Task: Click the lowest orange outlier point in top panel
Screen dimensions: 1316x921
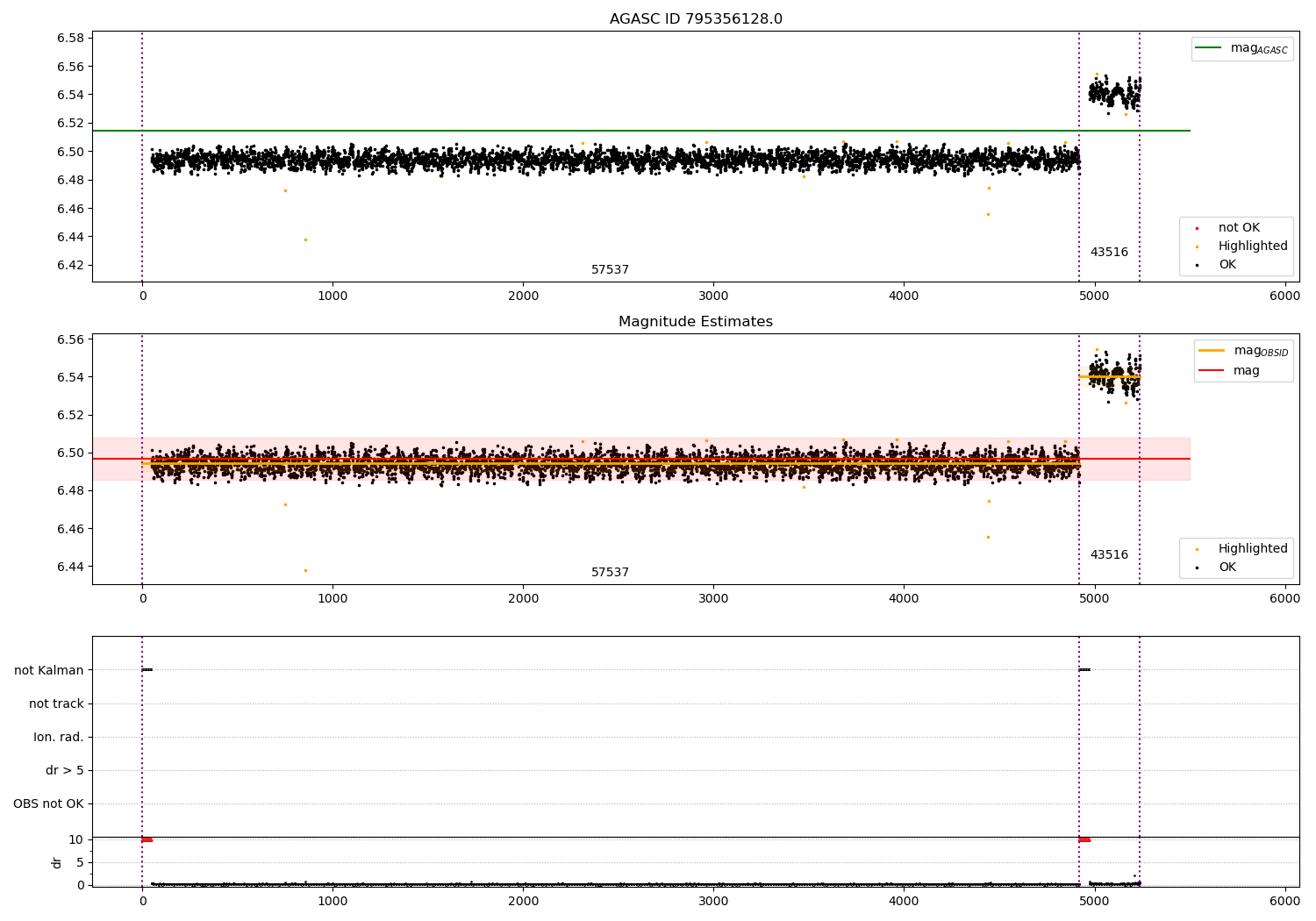Action: 305,239
